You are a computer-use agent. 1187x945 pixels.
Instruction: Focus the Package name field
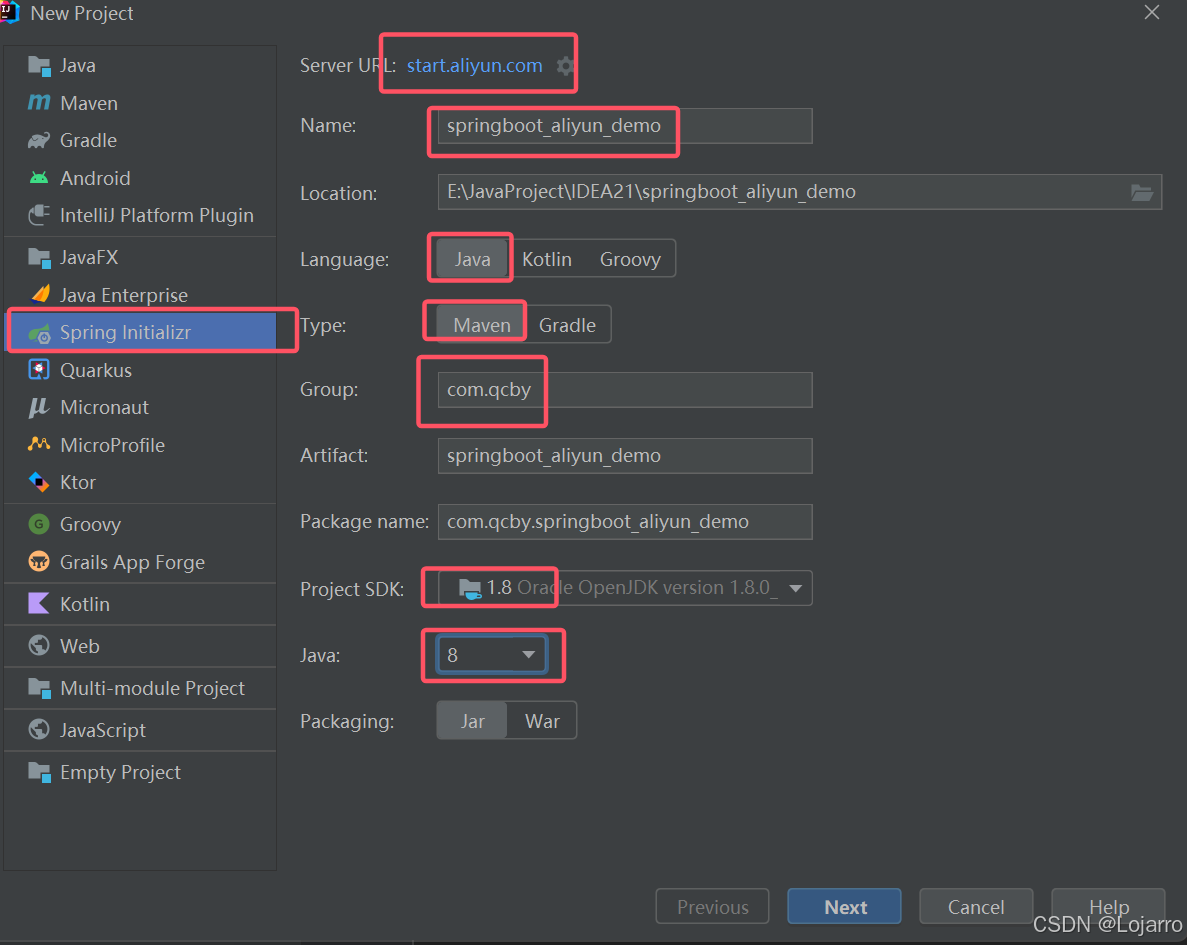(x=625, y=522)
